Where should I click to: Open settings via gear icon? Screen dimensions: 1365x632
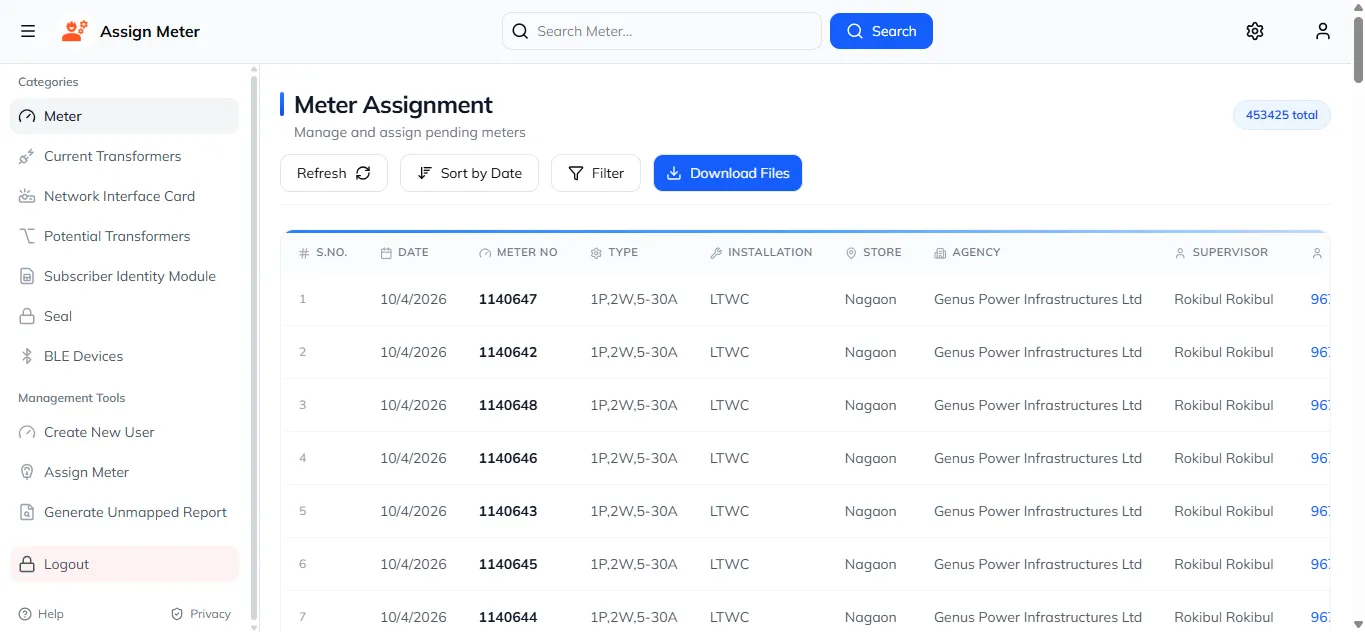[1255, 31]
